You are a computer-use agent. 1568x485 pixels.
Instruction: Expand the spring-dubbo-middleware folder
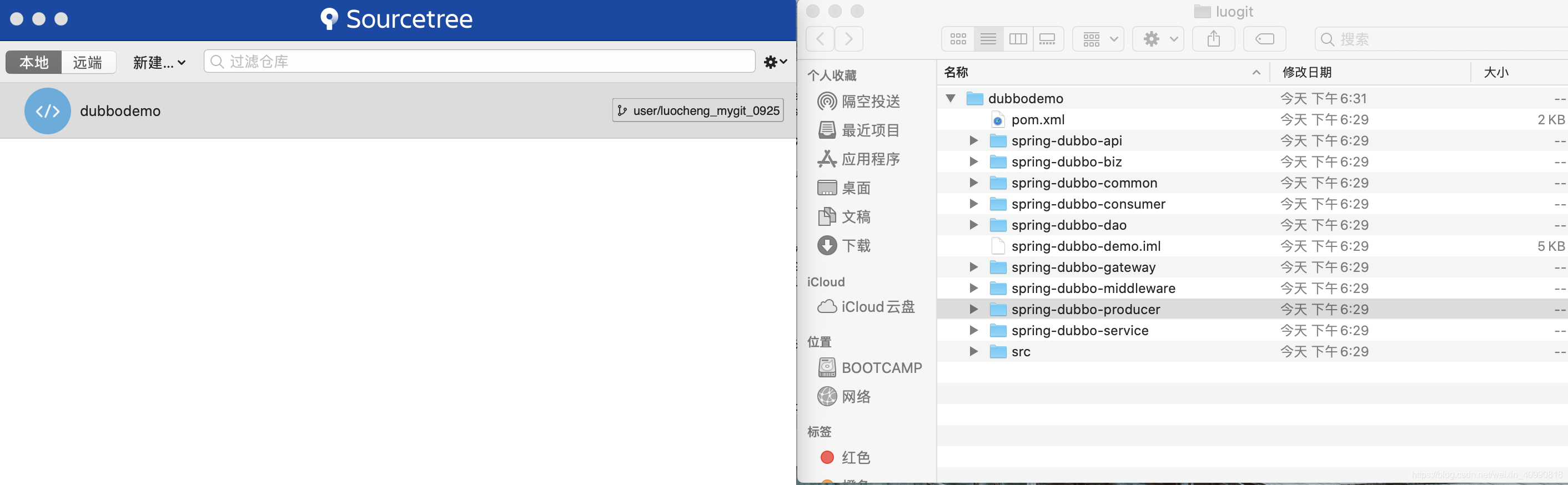point(973,288)
